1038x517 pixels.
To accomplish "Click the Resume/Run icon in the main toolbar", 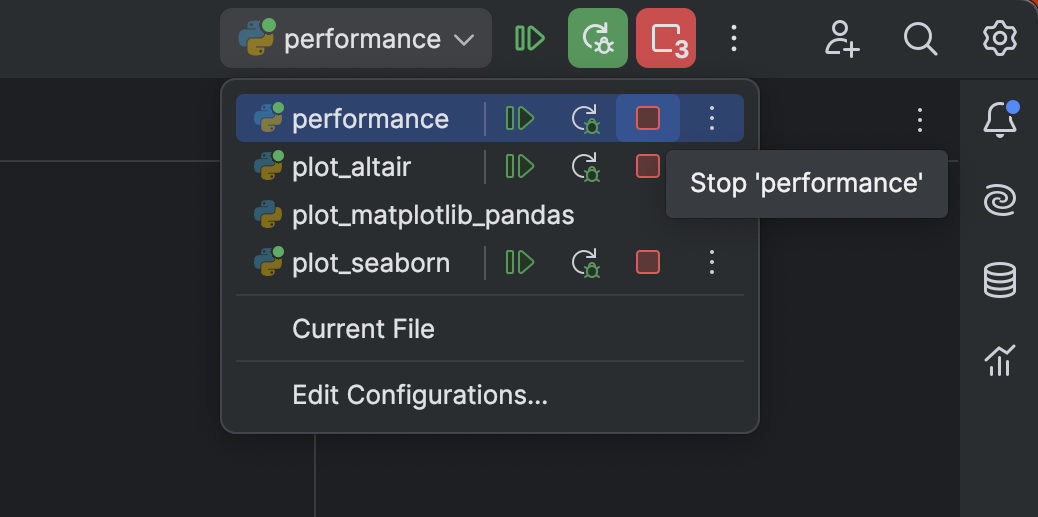I will 530,39.
